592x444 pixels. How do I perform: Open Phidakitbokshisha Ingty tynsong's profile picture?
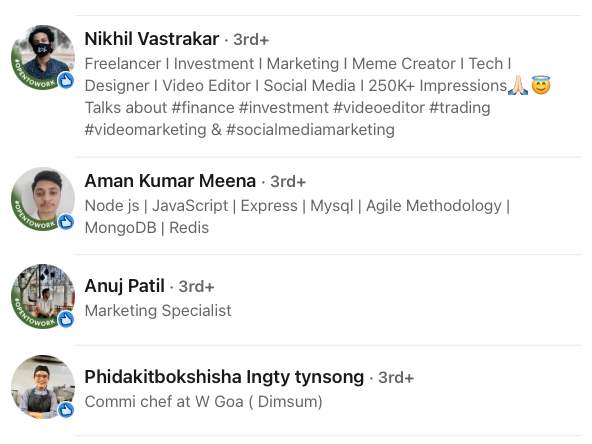click(x=43, y=387)
